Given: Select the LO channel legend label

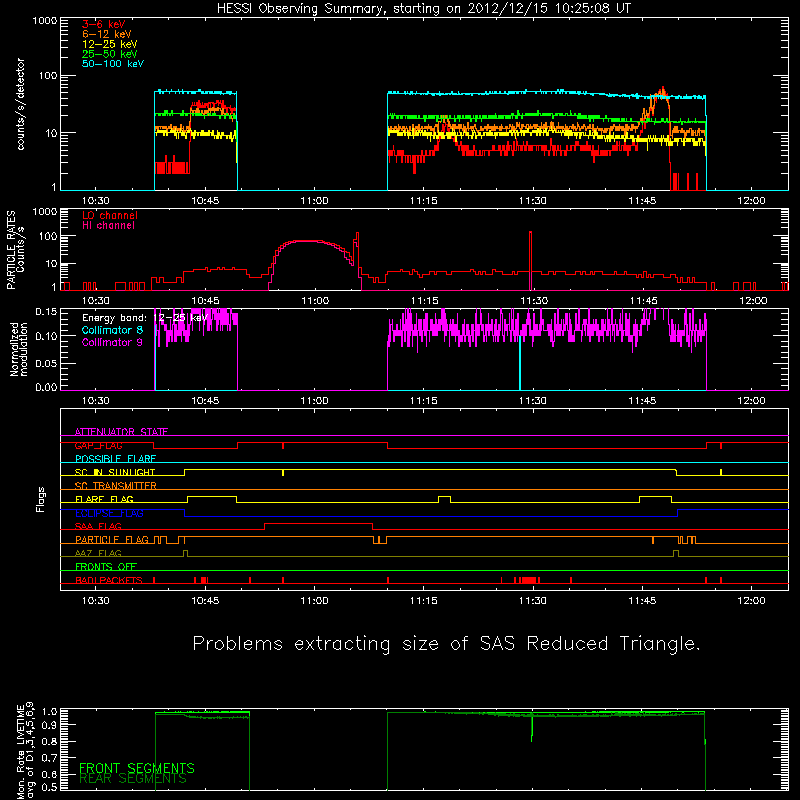Looking at the screenshot, I should [110, 215].
